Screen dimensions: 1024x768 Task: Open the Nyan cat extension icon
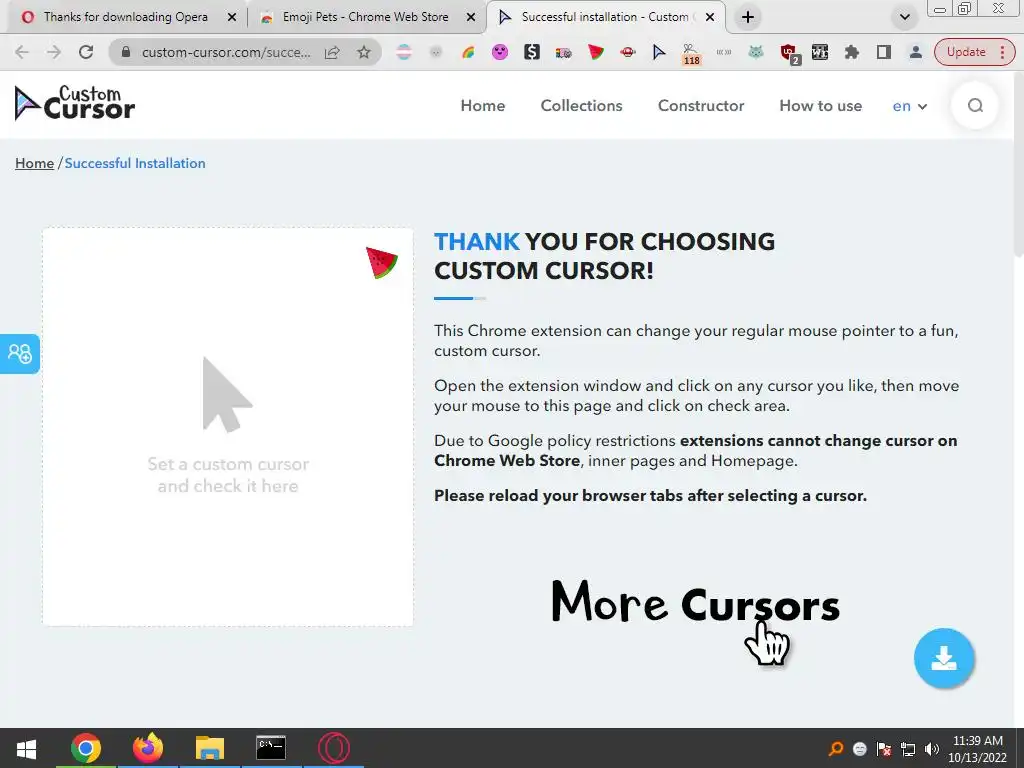[x=564, y=53]
